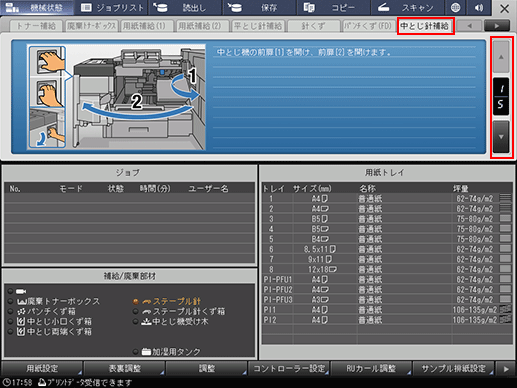
Task: Select tray 5 B4 row
Action: pos(387,239)
